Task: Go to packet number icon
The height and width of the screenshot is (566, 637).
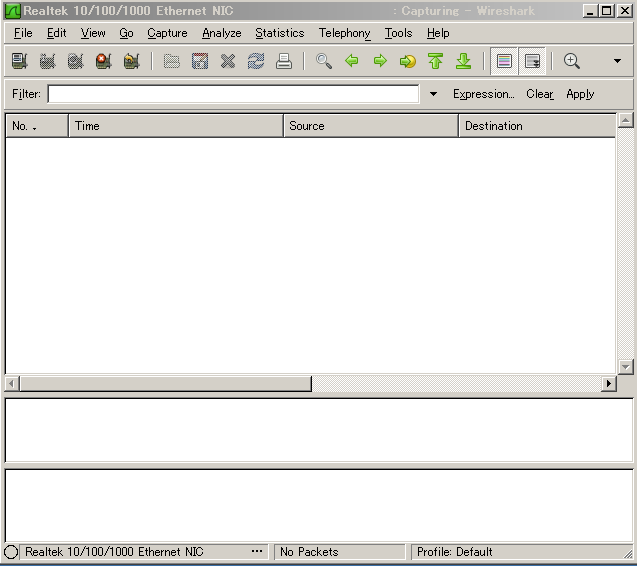Action: tap(407, 61)
